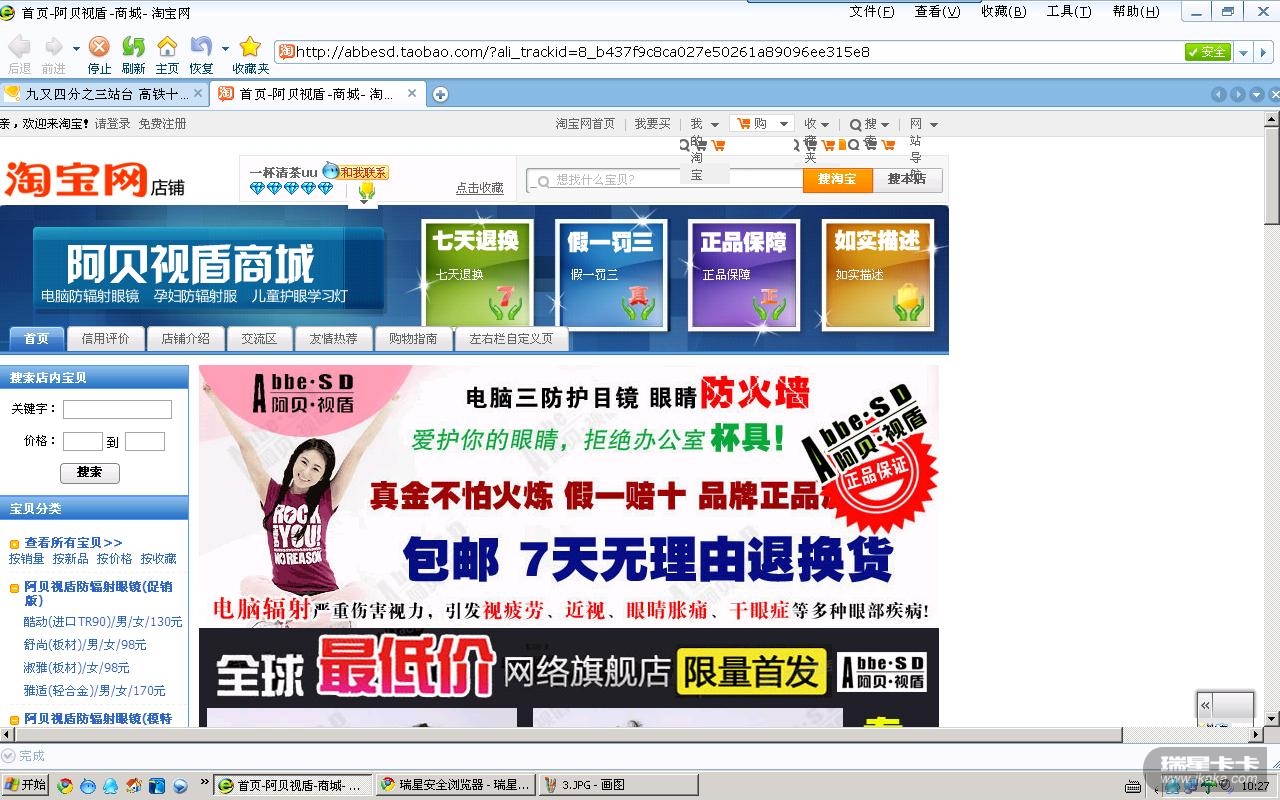The height and width of the screenshot is (800, 1280).
Task: Click the Taobao 淘宝网 logo
Action: pos(76,179)
